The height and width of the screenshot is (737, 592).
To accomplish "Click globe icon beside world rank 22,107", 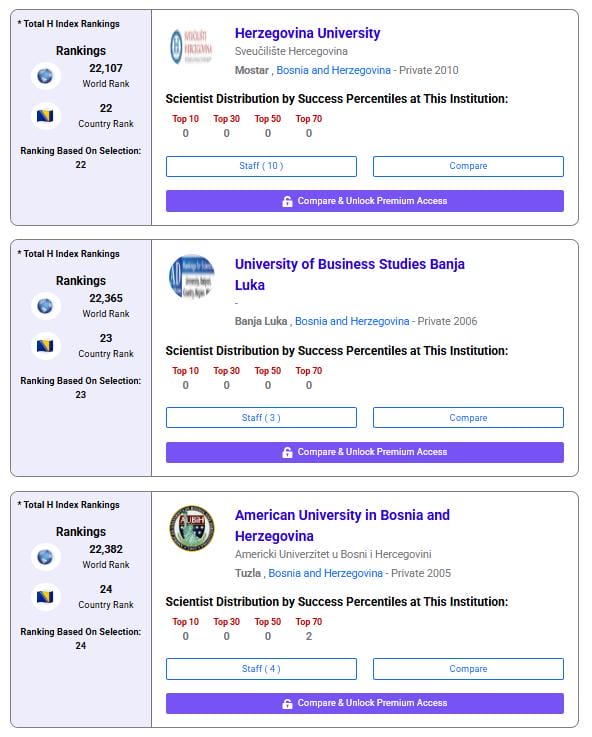I will tap(46, 76).
